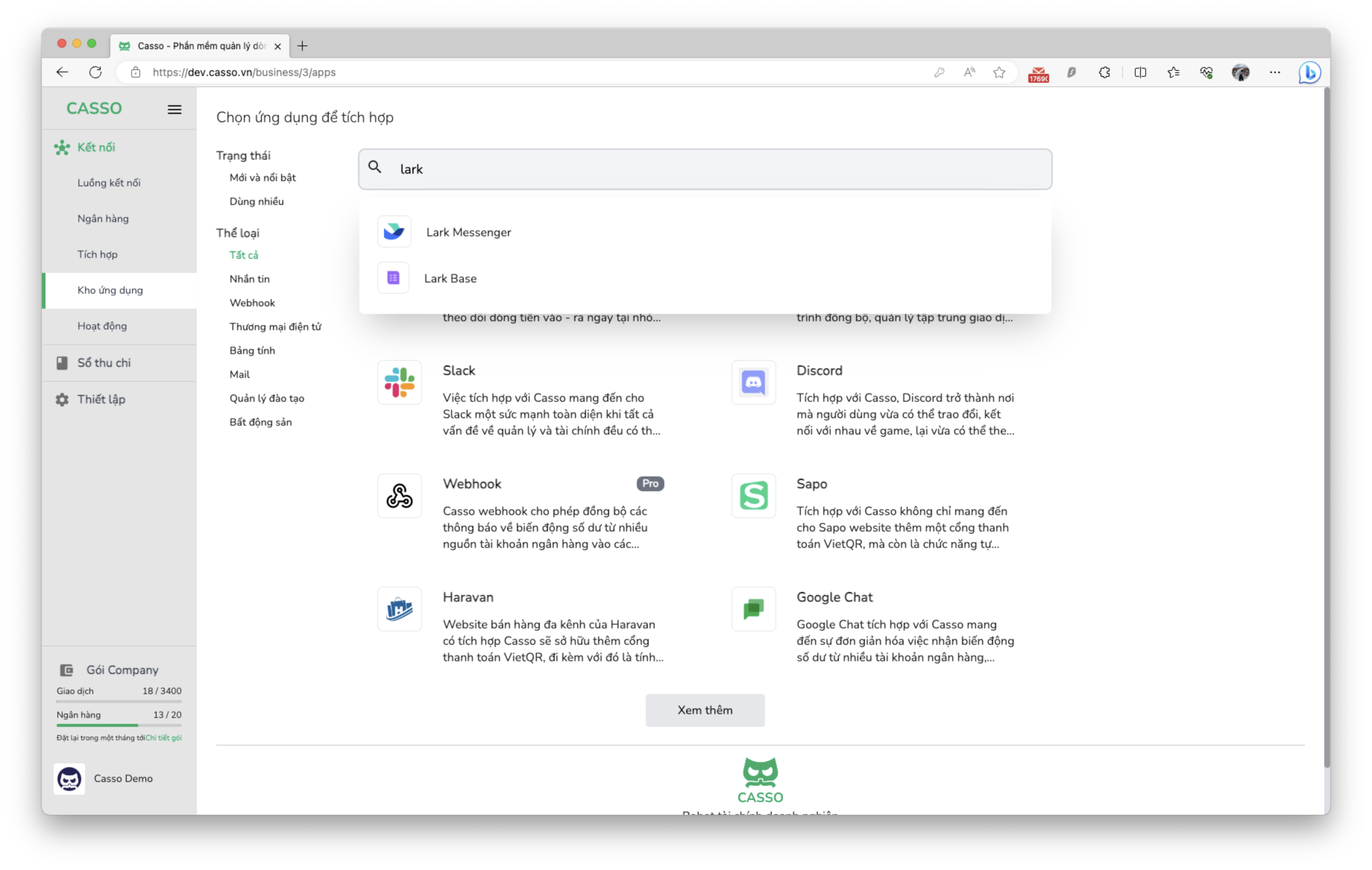Open the Discord app icon
Image resolution: width=1372 pixels, height=870 pixels.
pos(753,382)
